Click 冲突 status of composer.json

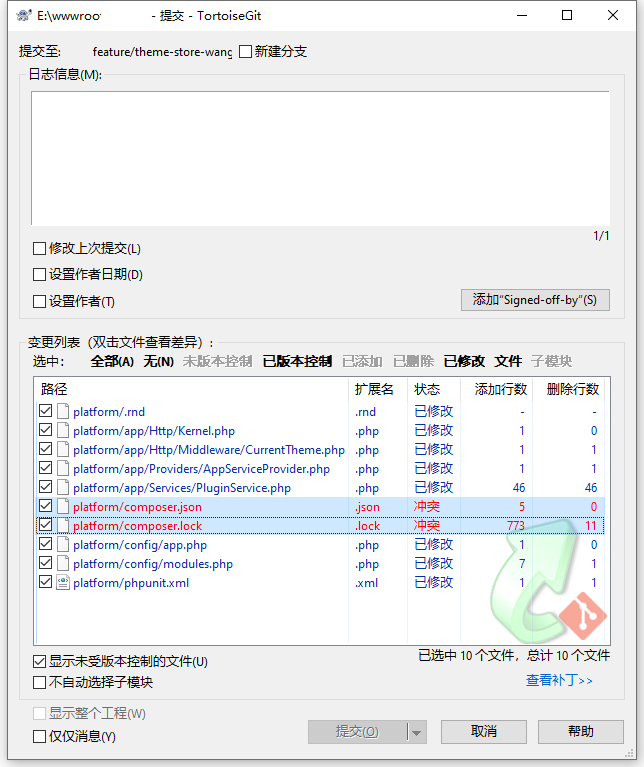426,506
